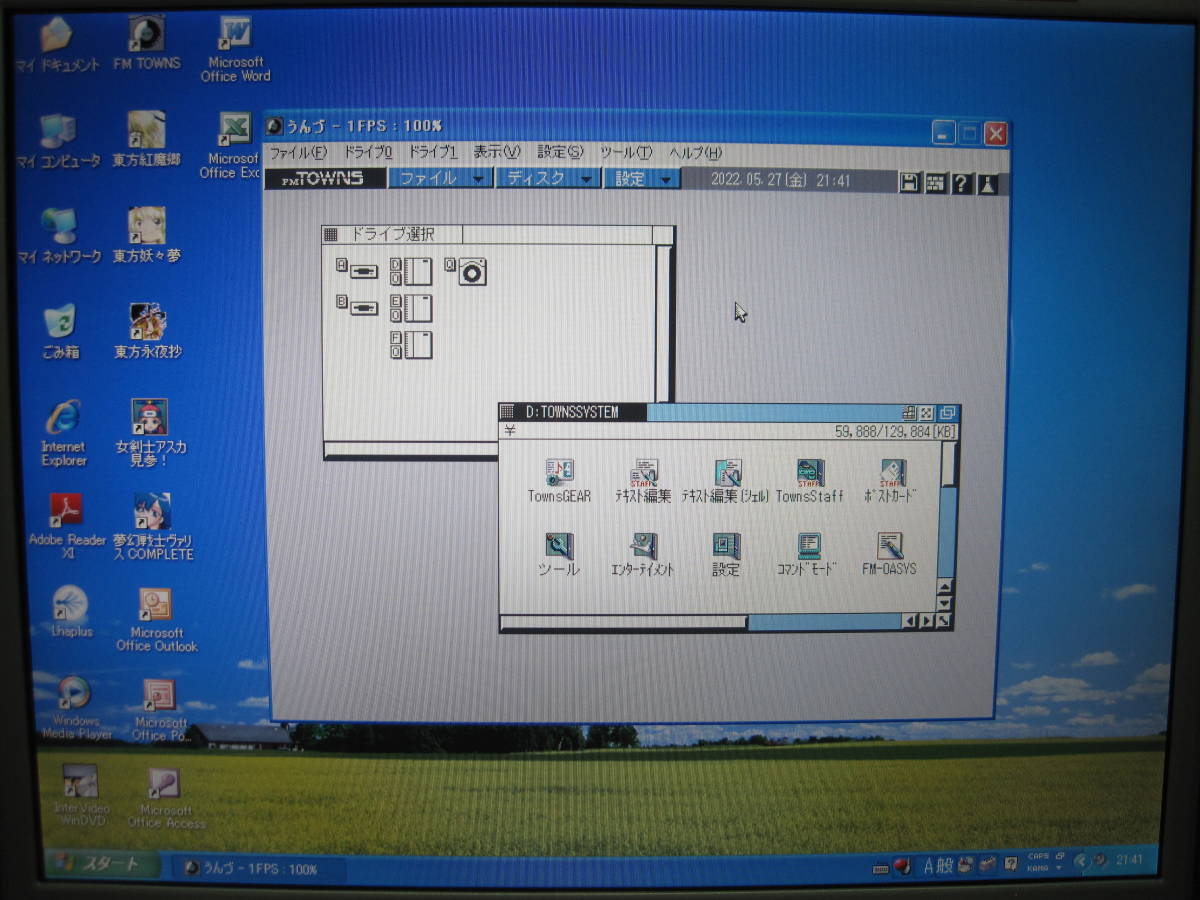Open the 東方永夜抄 desktop shortcut
This screenshot has height=900, width=1200.
pos(148,331)
